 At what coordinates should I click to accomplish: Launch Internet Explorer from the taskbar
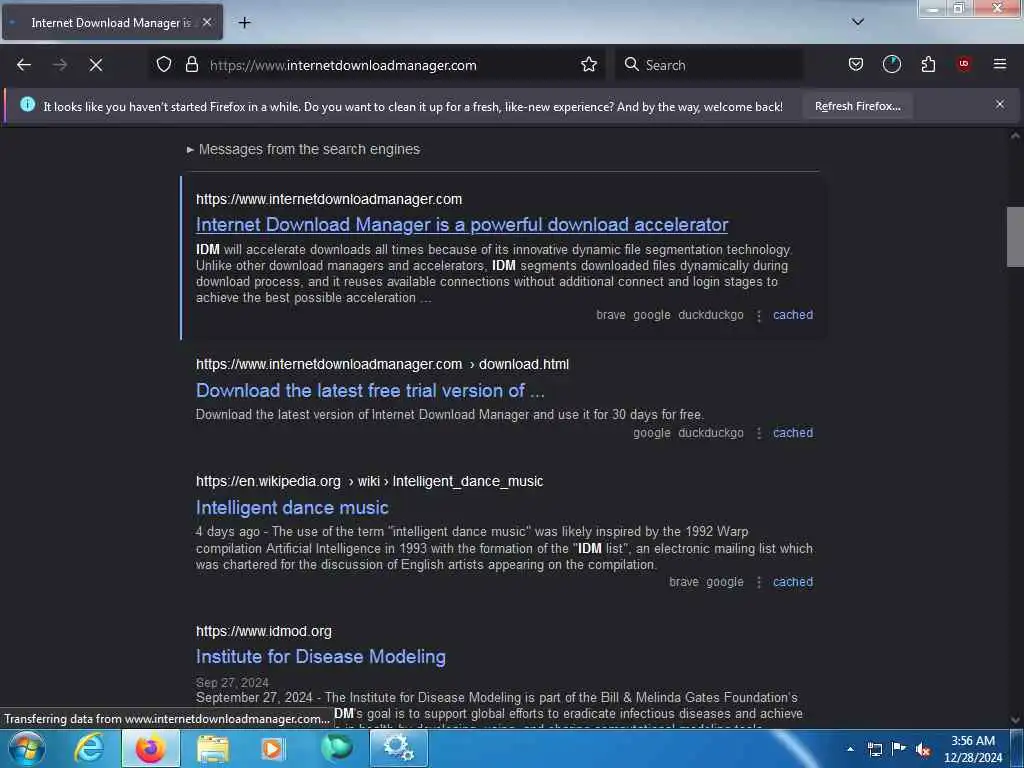click(x=89, y=748)
